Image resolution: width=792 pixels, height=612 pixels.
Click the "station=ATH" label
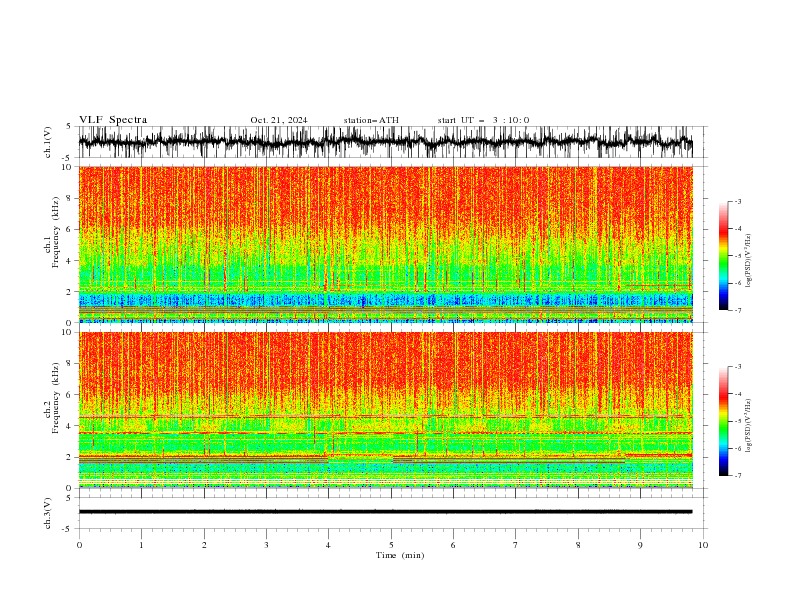[371, 120]
